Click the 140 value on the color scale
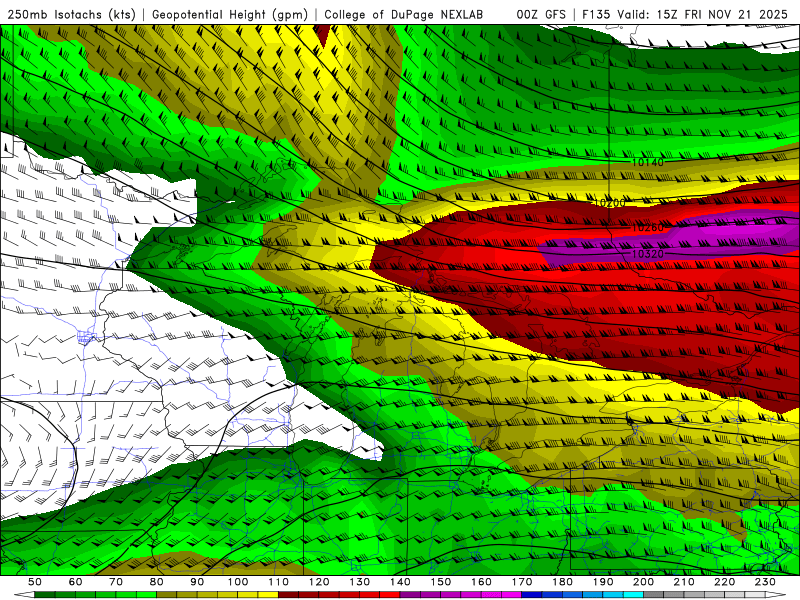Image resolution: width=800 pixels, height=600 pixels. click(x=400, y=582)
